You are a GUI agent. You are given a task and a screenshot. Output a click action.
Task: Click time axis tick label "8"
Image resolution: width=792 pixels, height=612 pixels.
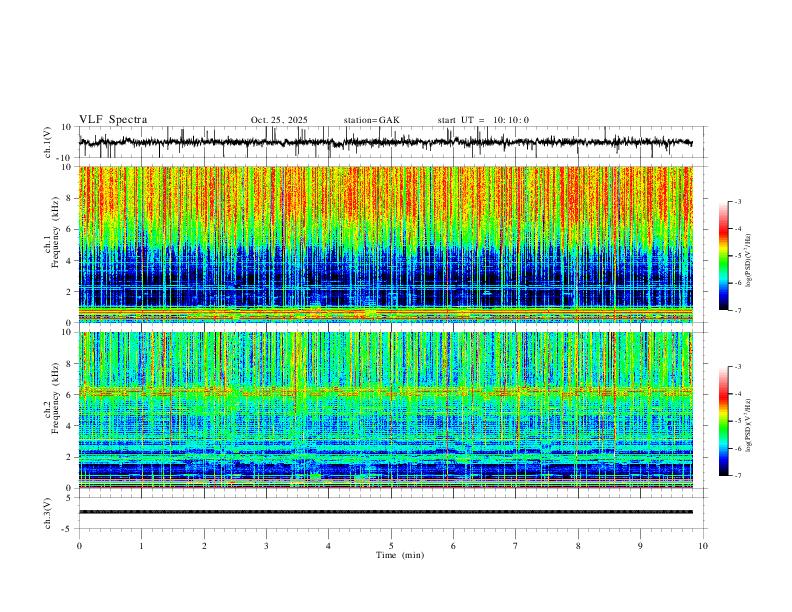(578, 546)
